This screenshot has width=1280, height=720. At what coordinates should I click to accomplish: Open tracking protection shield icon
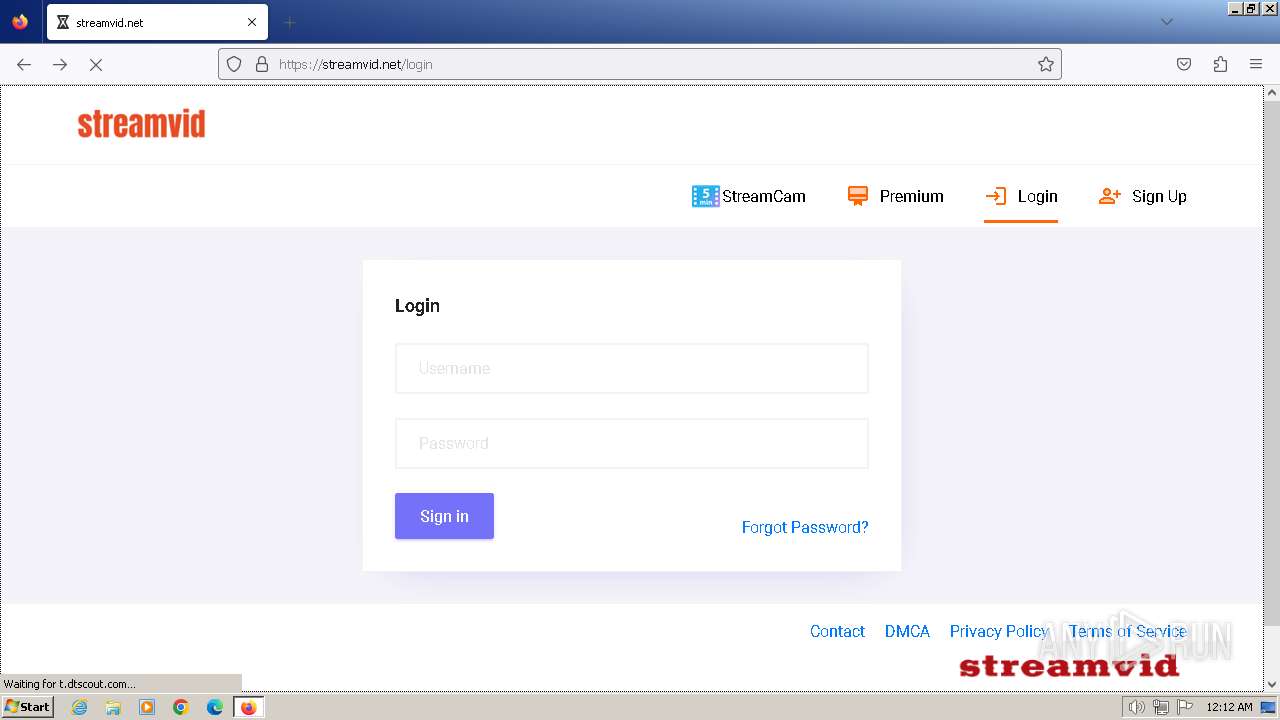click(x=234, y=64)
